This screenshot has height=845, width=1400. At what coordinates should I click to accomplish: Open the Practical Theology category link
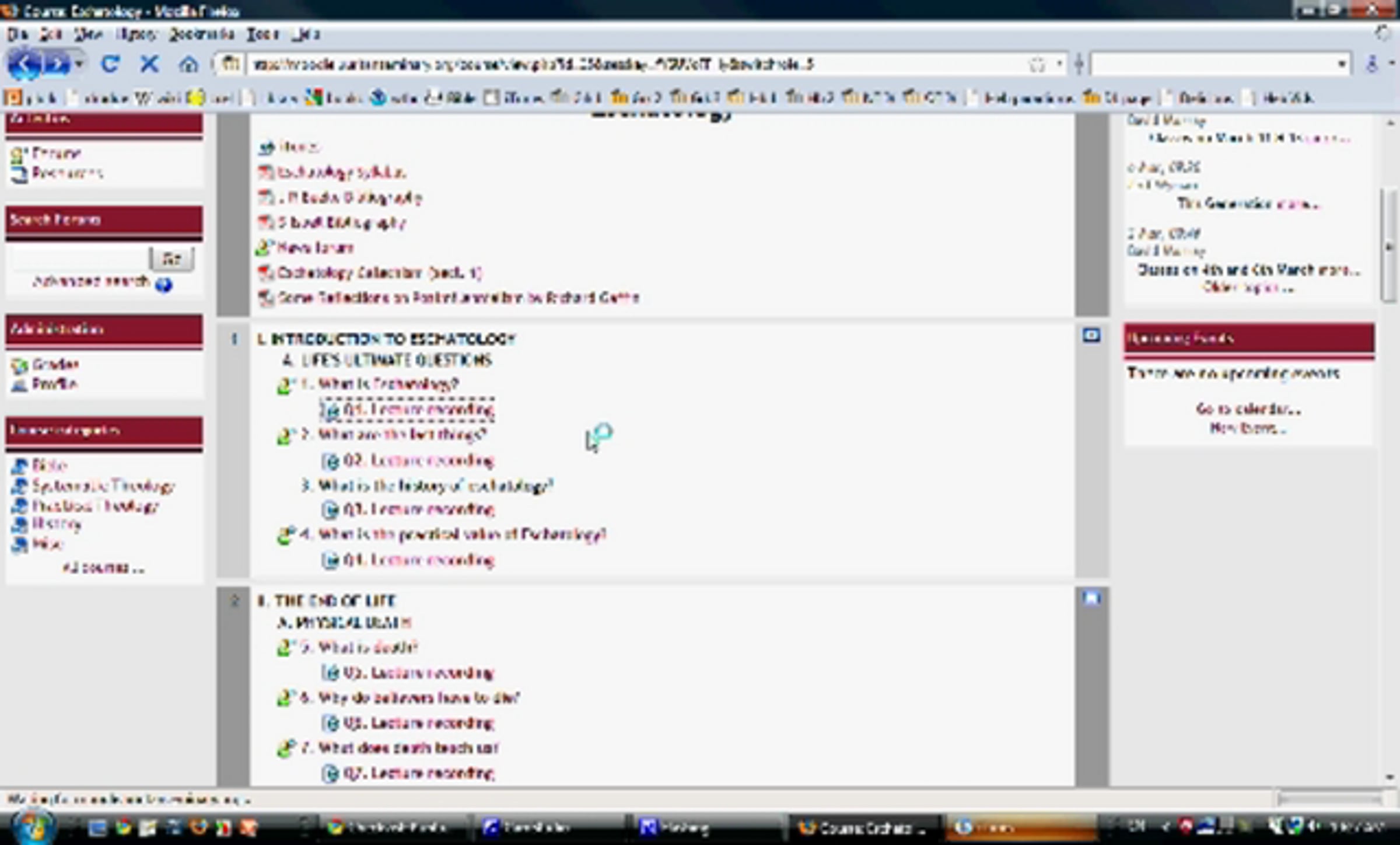point(95,506)
